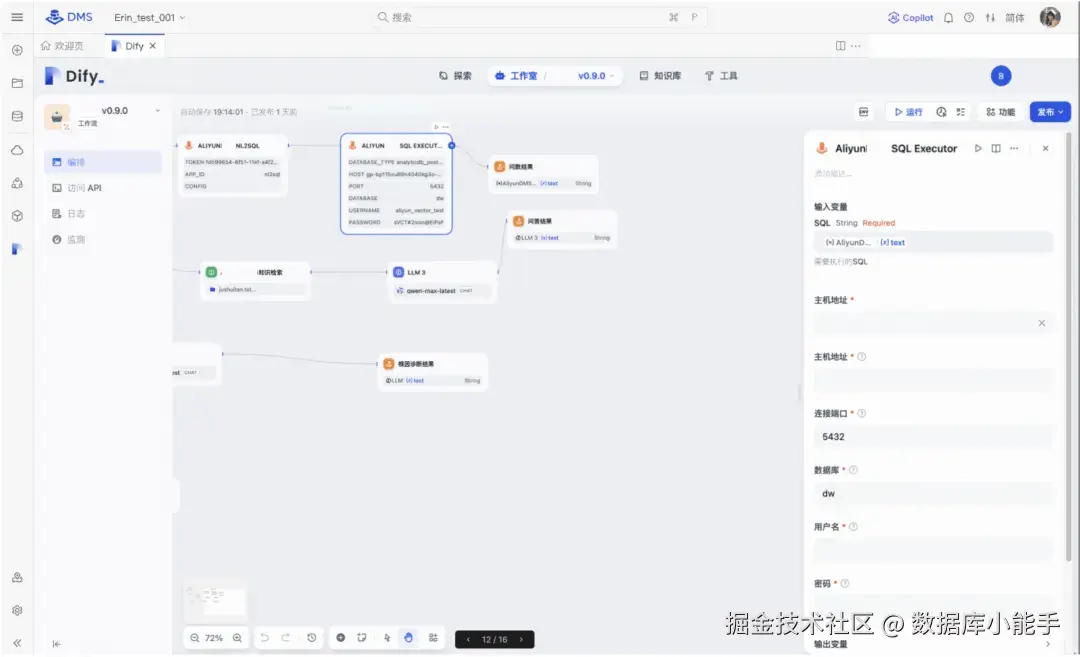This screenshot has height=657, width=1080.
Task: Click the blue B user avatar
Action: tap(1001, 76)
